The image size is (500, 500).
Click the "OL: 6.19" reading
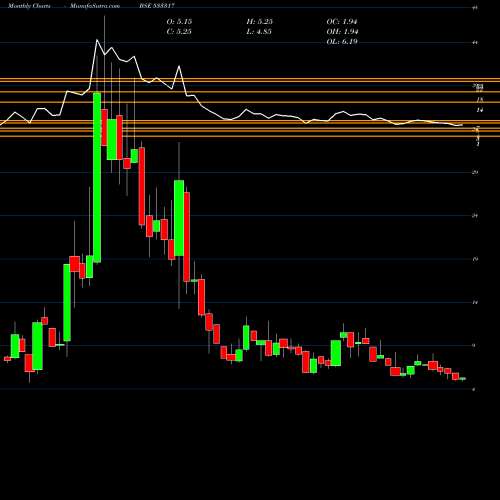tap(342, 42)
